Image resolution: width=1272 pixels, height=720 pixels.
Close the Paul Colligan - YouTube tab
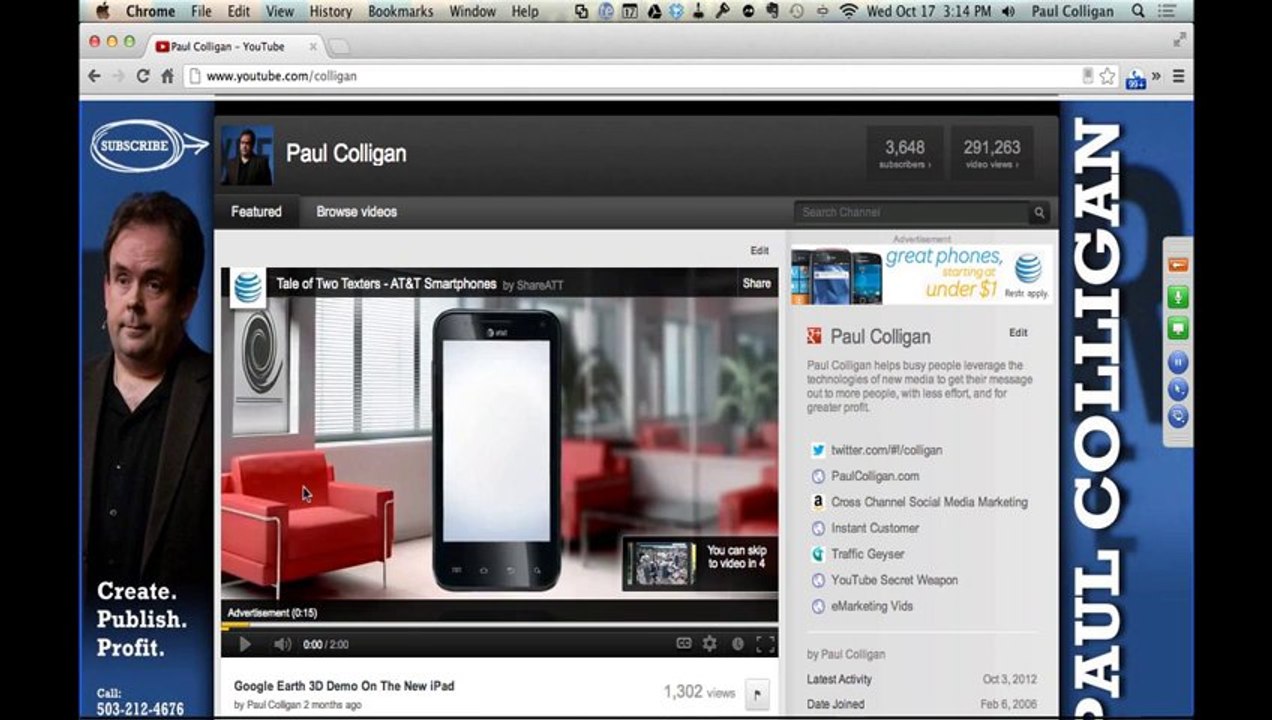[313, 46]
